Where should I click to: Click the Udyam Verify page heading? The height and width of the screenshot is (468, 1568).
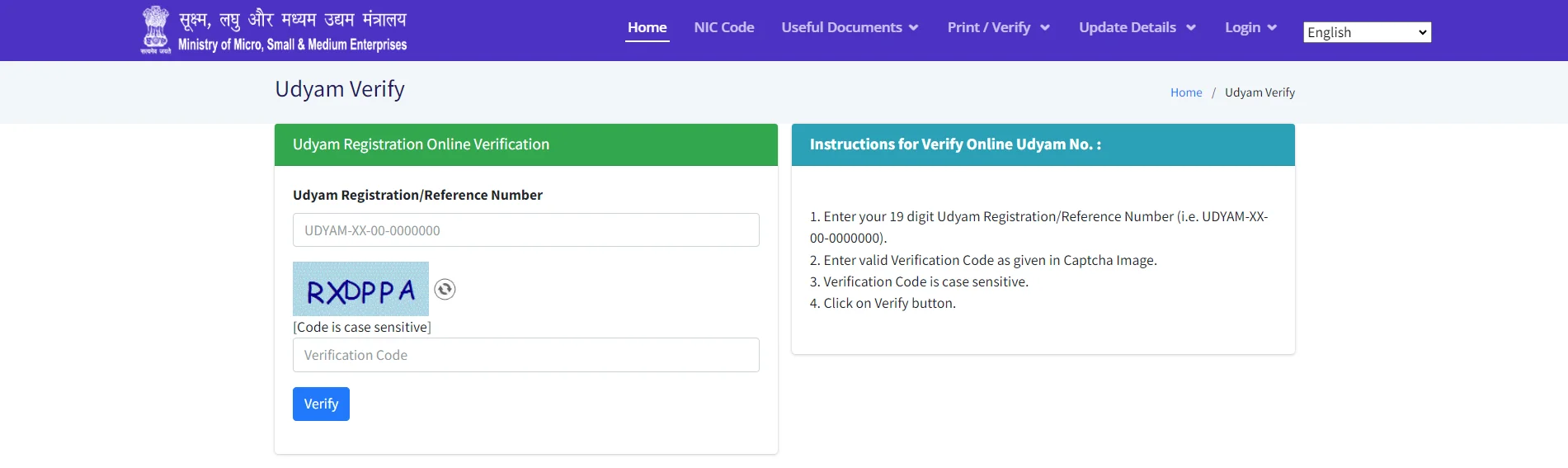pos(339,89)
